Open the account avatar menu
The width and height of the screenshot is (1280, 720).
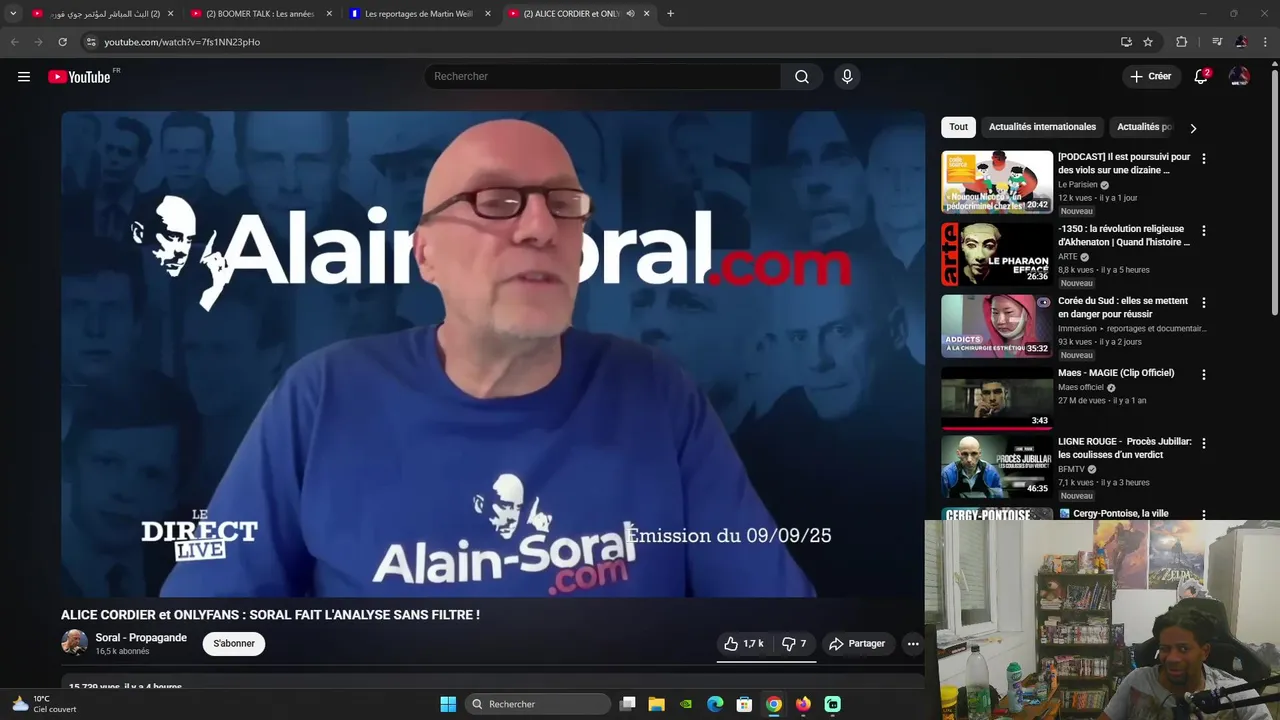pos(1239,76)
